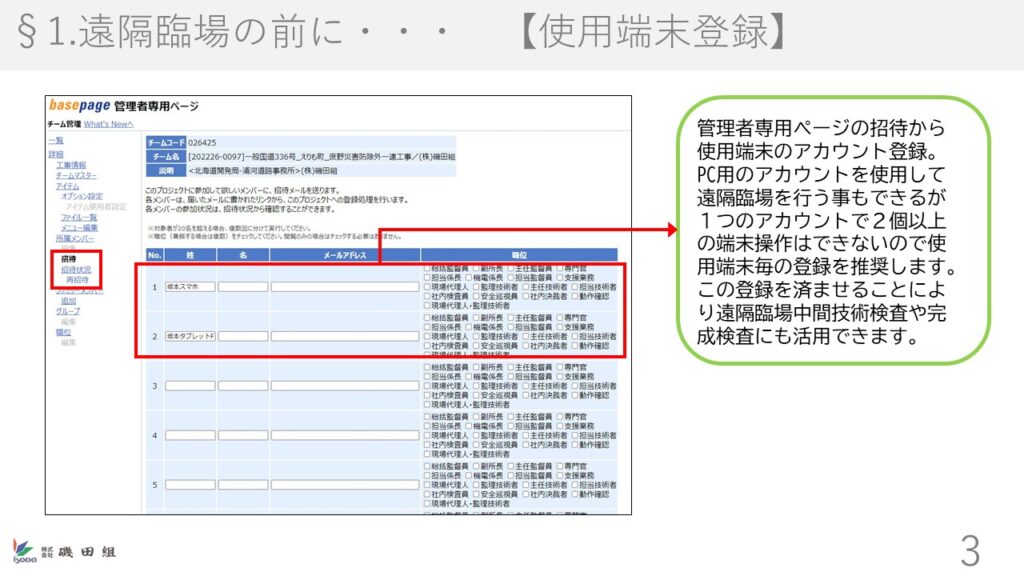Image resolution: width=1024 pixels, height=576 pixels.
Task: Open ファイル一覧 from the sidebar
Action: [x=79, y=217]
